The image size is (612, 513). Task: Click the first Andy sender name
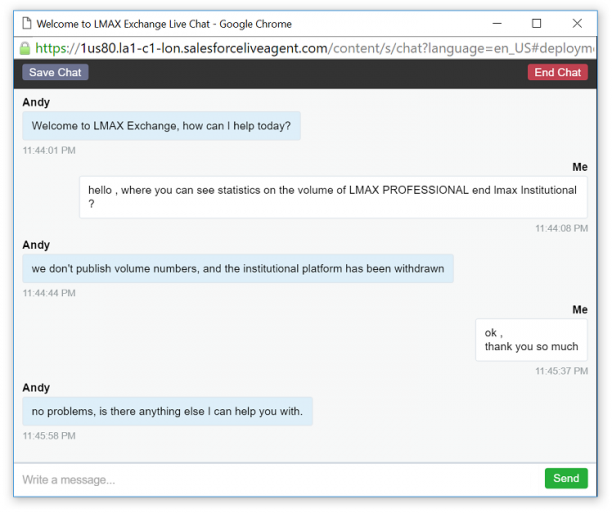(x=36, y=102)
